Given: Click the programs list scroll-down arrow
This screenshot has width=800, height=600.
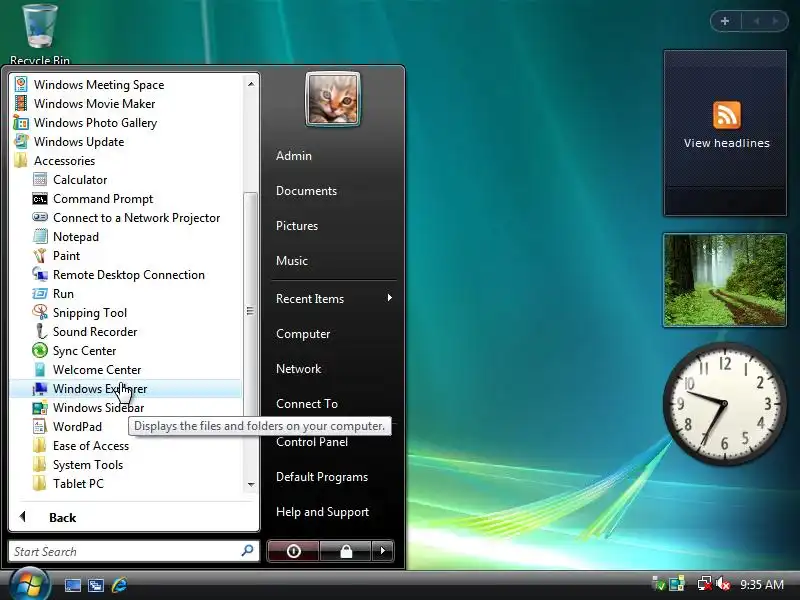Looking at the screenshot, I should pyautogui.click(x=251, y=484).
